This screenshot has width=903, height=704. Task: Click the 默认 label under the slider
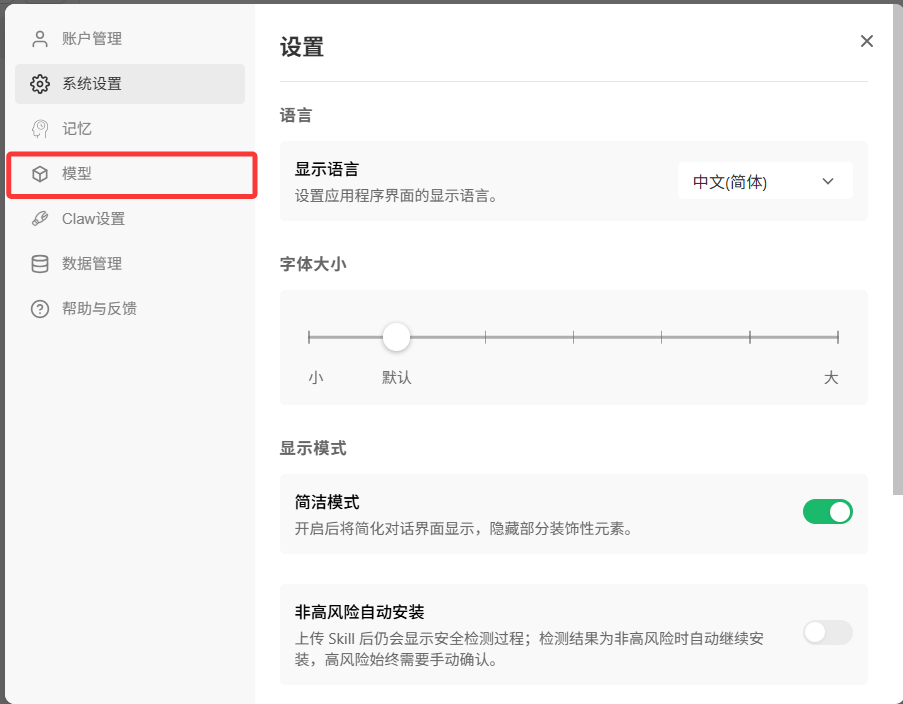pyautogui.click(x=396, y=377)
